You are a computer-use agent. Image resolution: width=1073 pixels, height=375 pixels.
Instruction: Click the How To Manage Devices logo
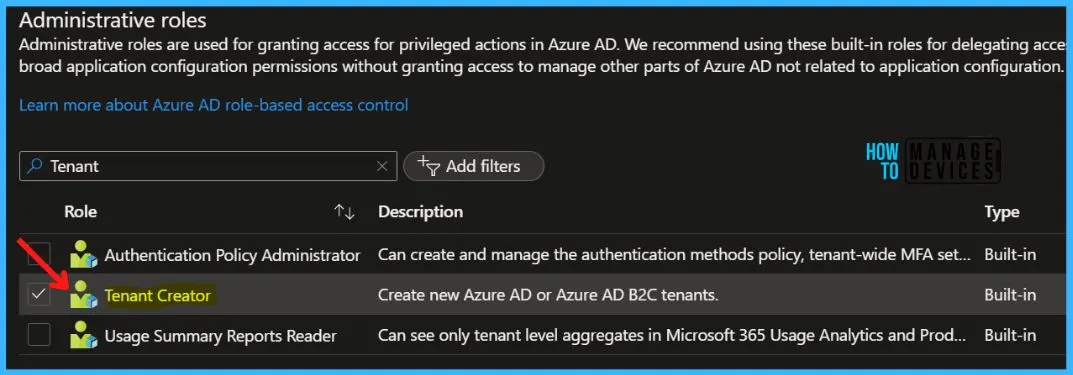tap(933, 159)
